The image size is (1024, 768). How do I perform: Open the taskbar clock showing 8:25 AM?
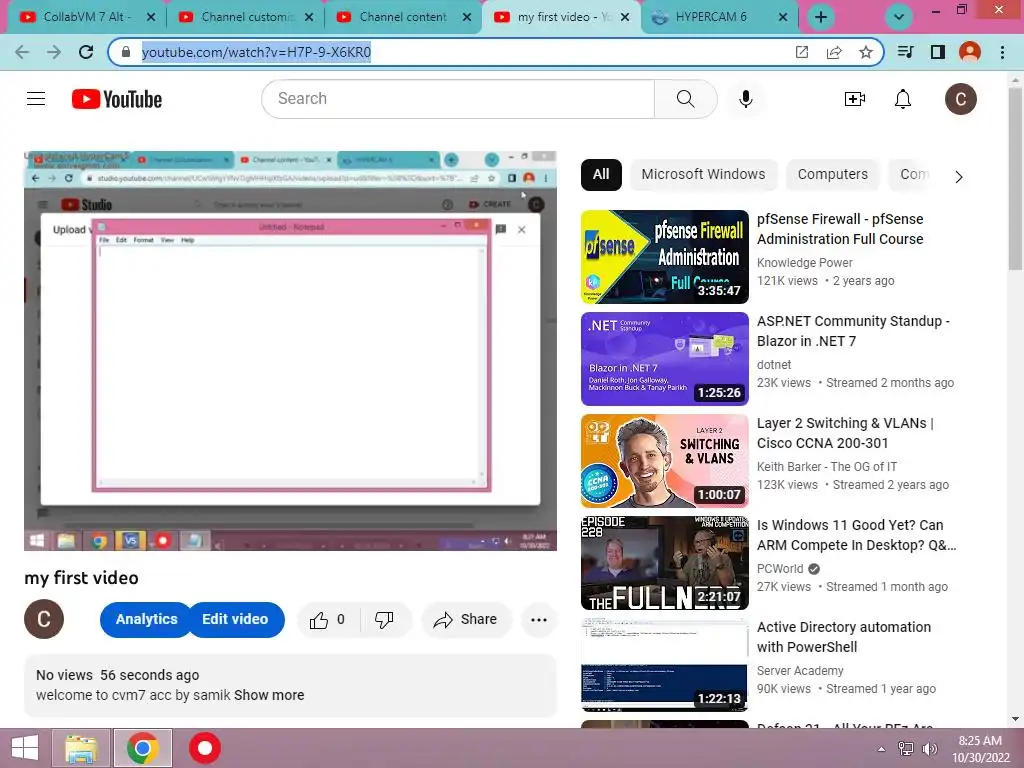980,748
